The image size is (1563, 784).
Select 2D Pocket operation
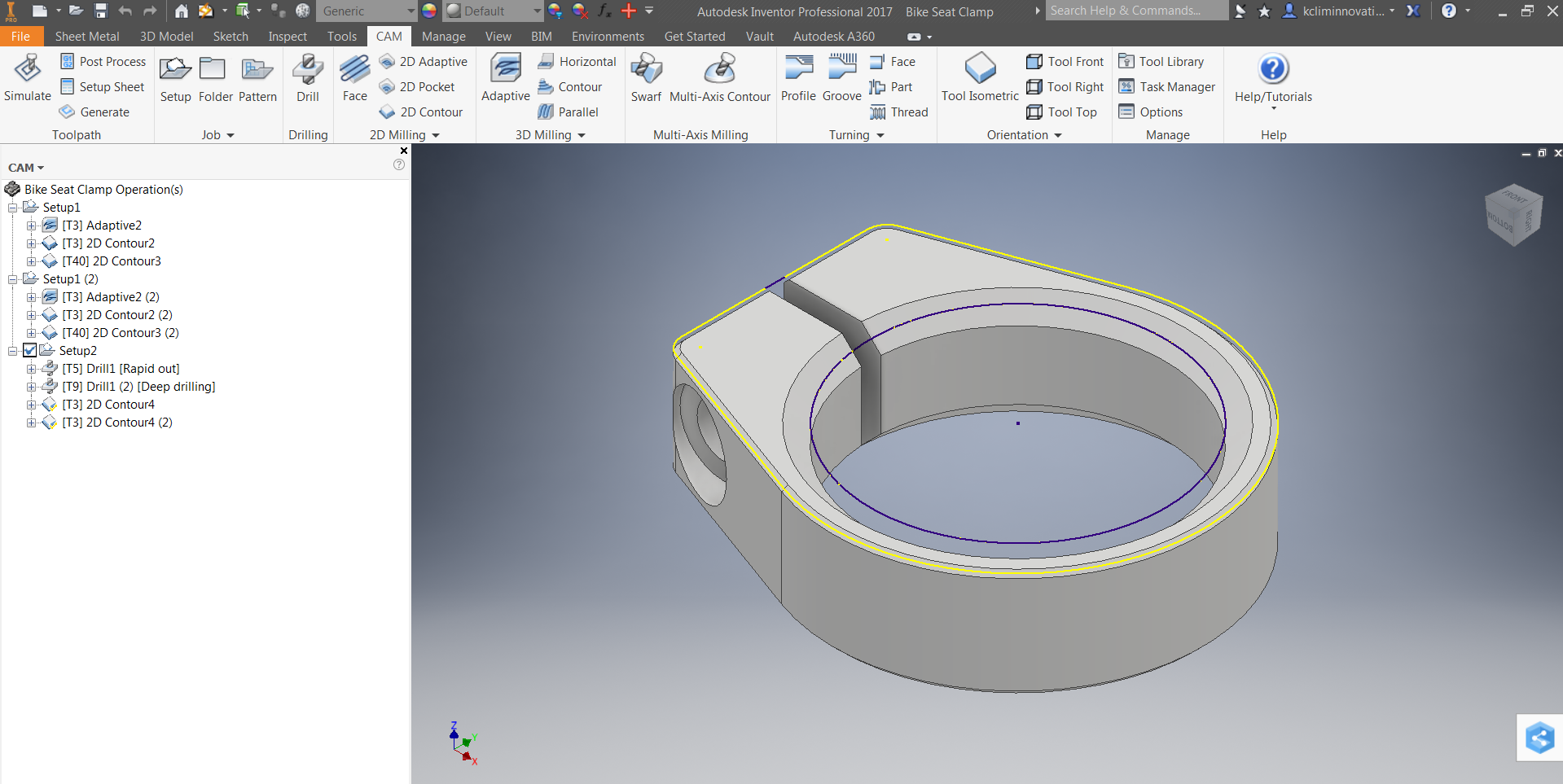point(417,87)
